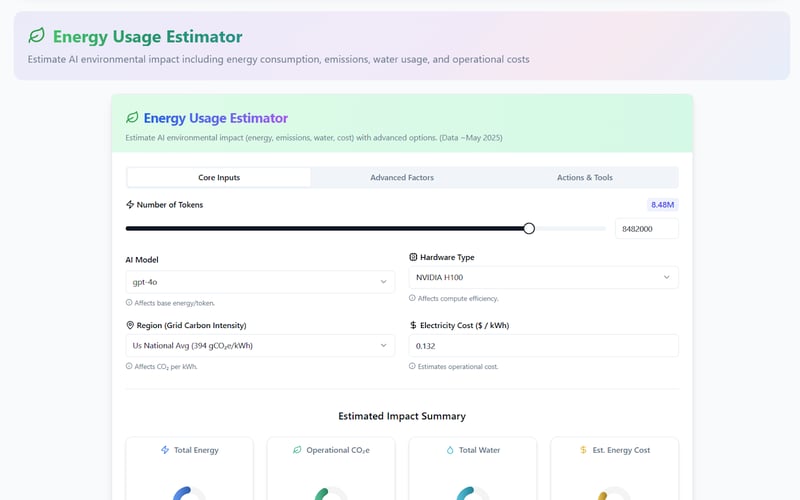Screen dimensions: 800x500
Task: Click the Estimated Impact Summary heading
Action: 402,416
